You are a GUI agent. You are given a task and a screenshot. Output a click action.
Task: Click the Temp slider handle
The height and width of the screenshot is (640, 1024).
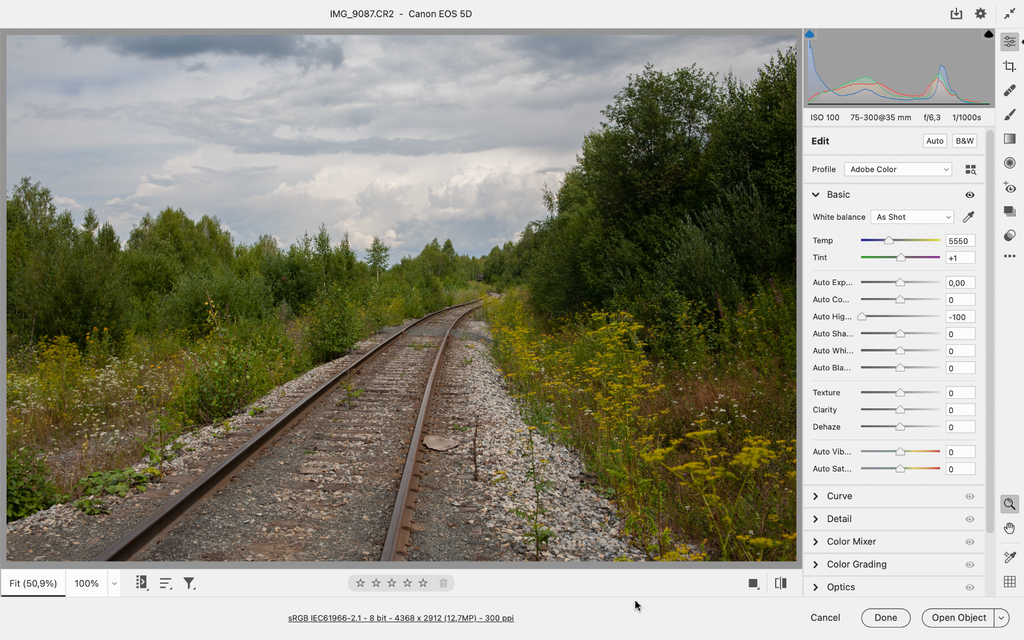tap(888, 241)
